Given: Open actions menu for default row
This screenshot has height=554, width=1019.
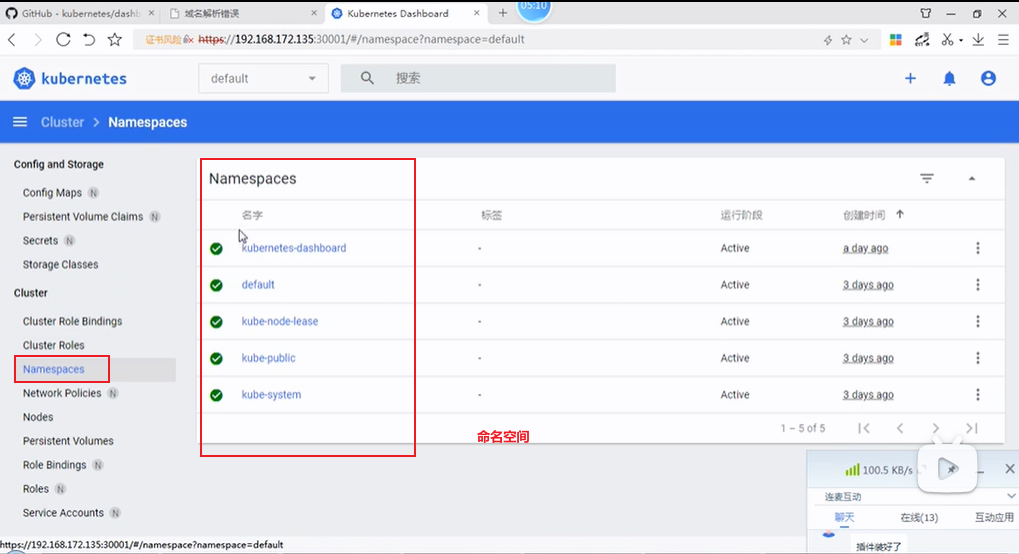Looking at the screenshot, I should pyautogui.click(x=977, y=285).
